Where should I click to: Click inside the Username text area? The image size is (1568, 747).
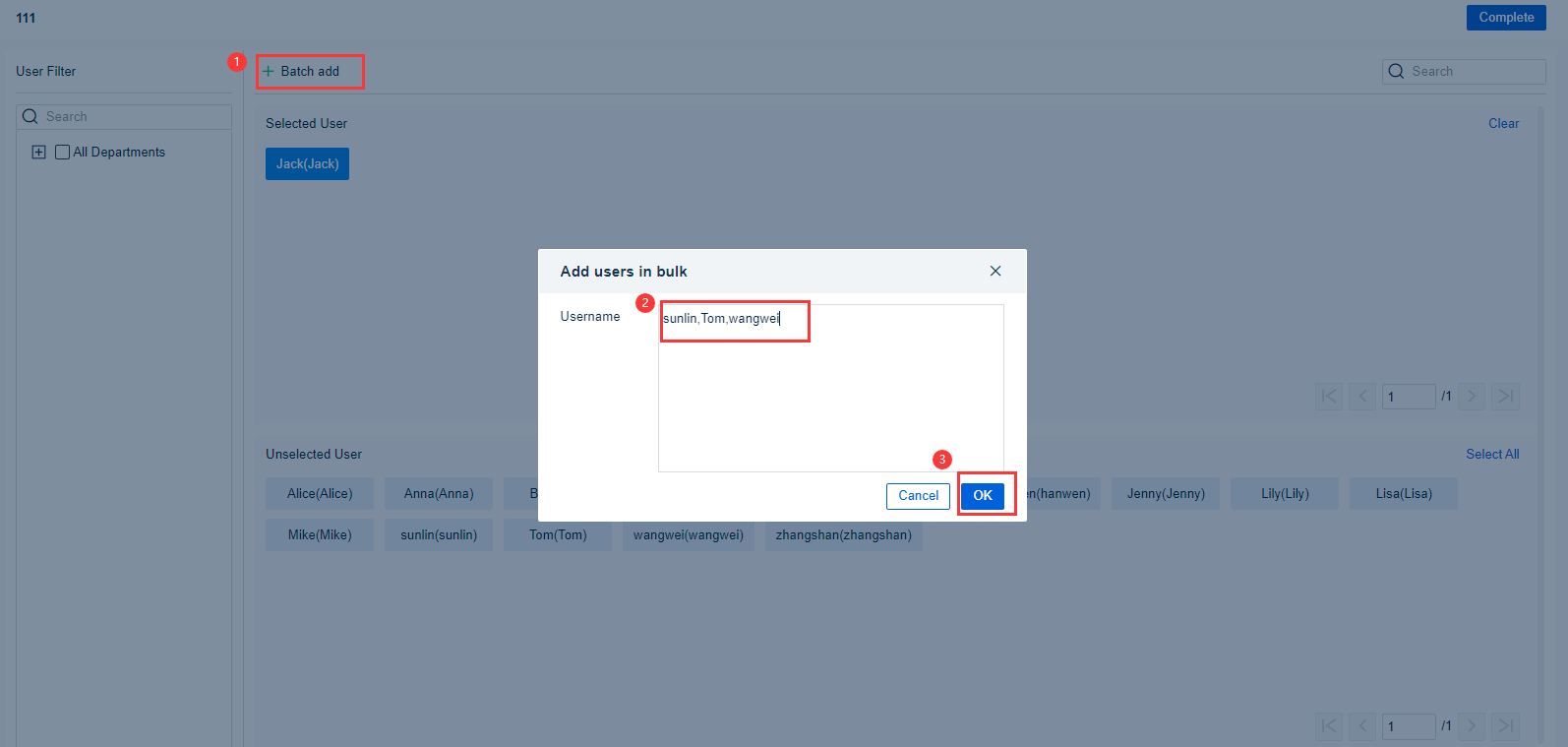click(x=831, y=388)
